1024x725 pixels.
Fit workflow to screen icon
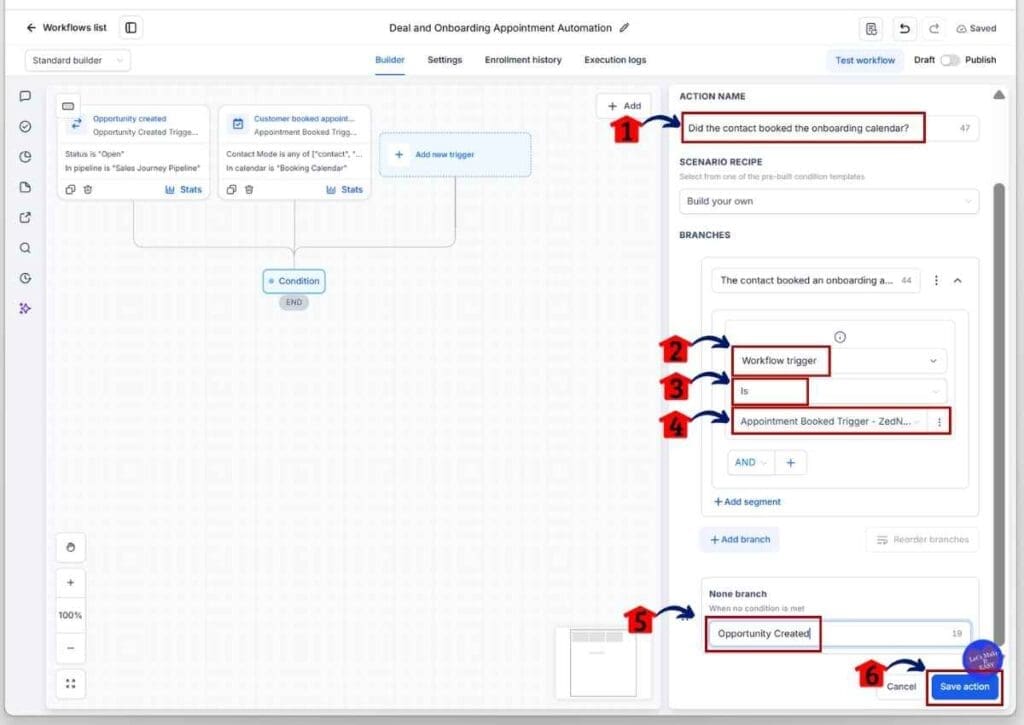71,683
